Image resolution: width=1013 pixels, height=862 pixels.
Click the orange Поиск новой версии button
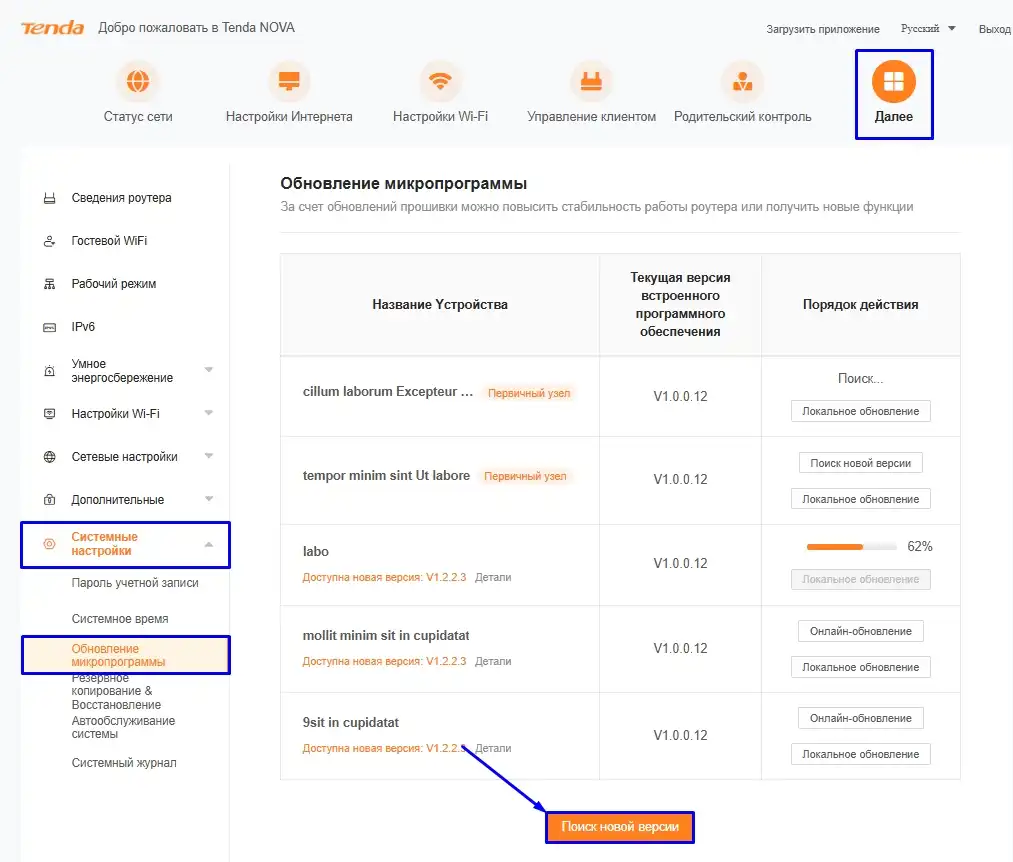619,827
